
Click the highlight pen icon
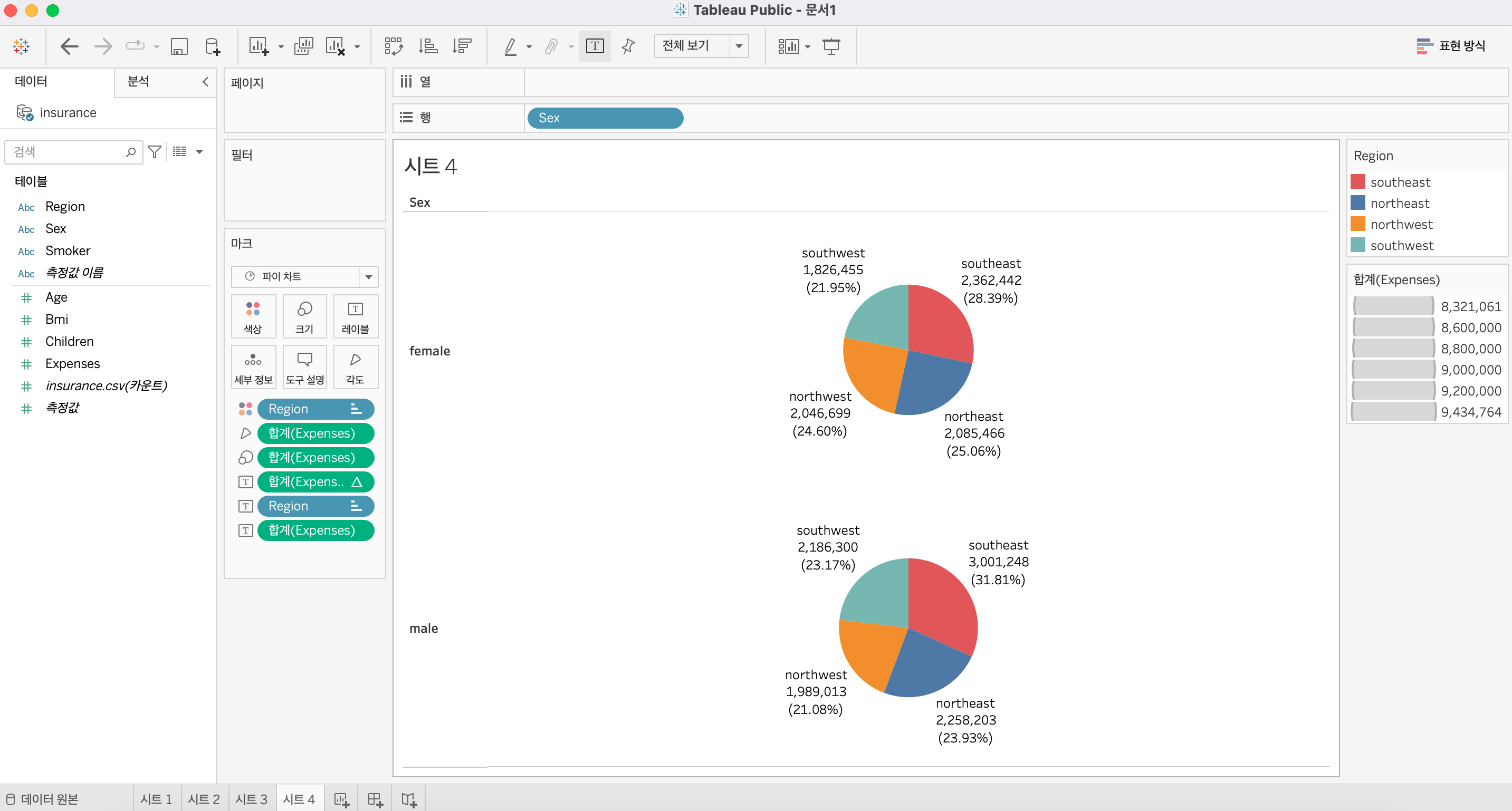click(511, 46)
